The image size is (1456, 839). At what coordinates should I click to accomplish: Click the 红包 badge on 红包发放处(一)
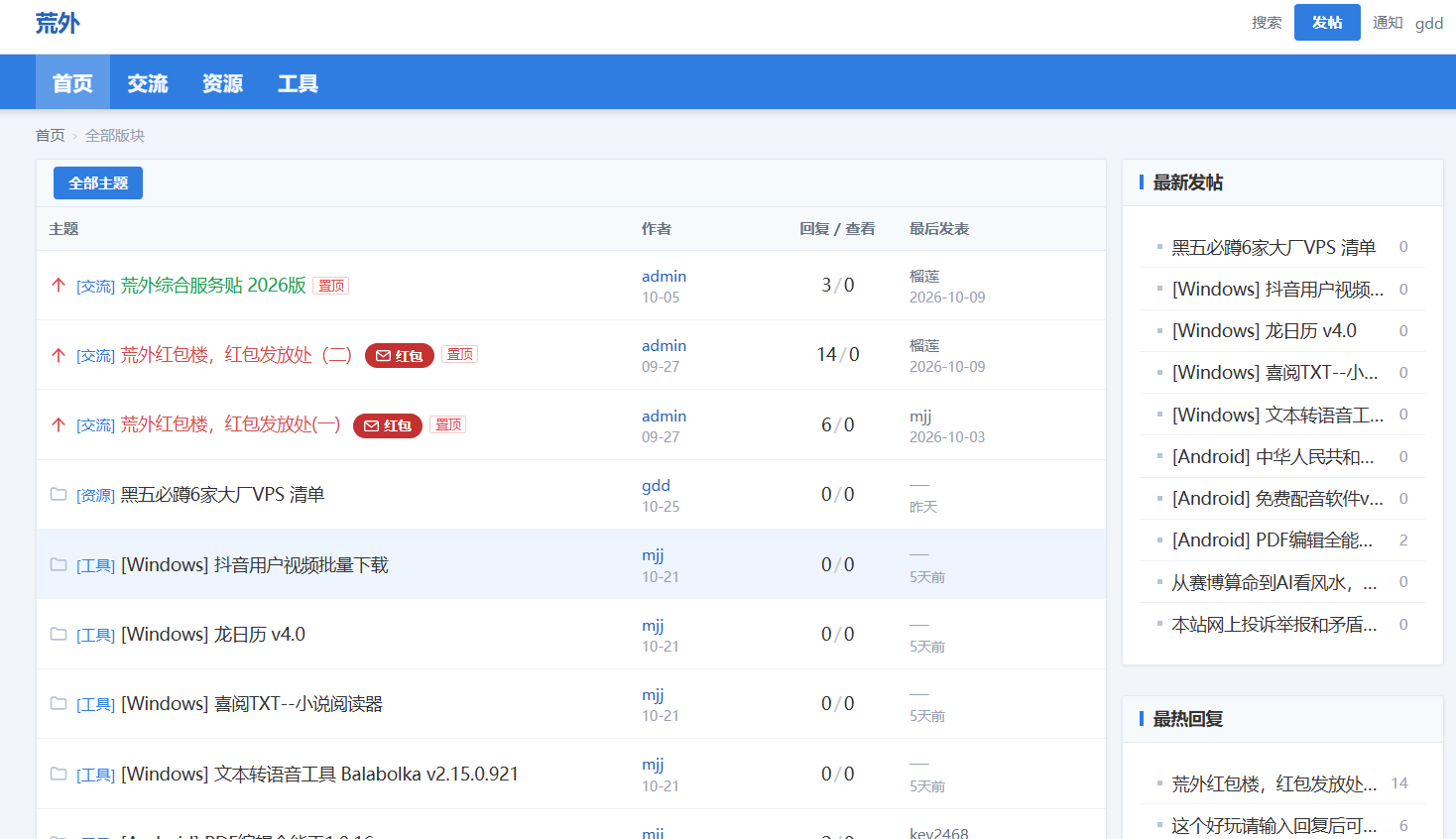click(388, 425)
